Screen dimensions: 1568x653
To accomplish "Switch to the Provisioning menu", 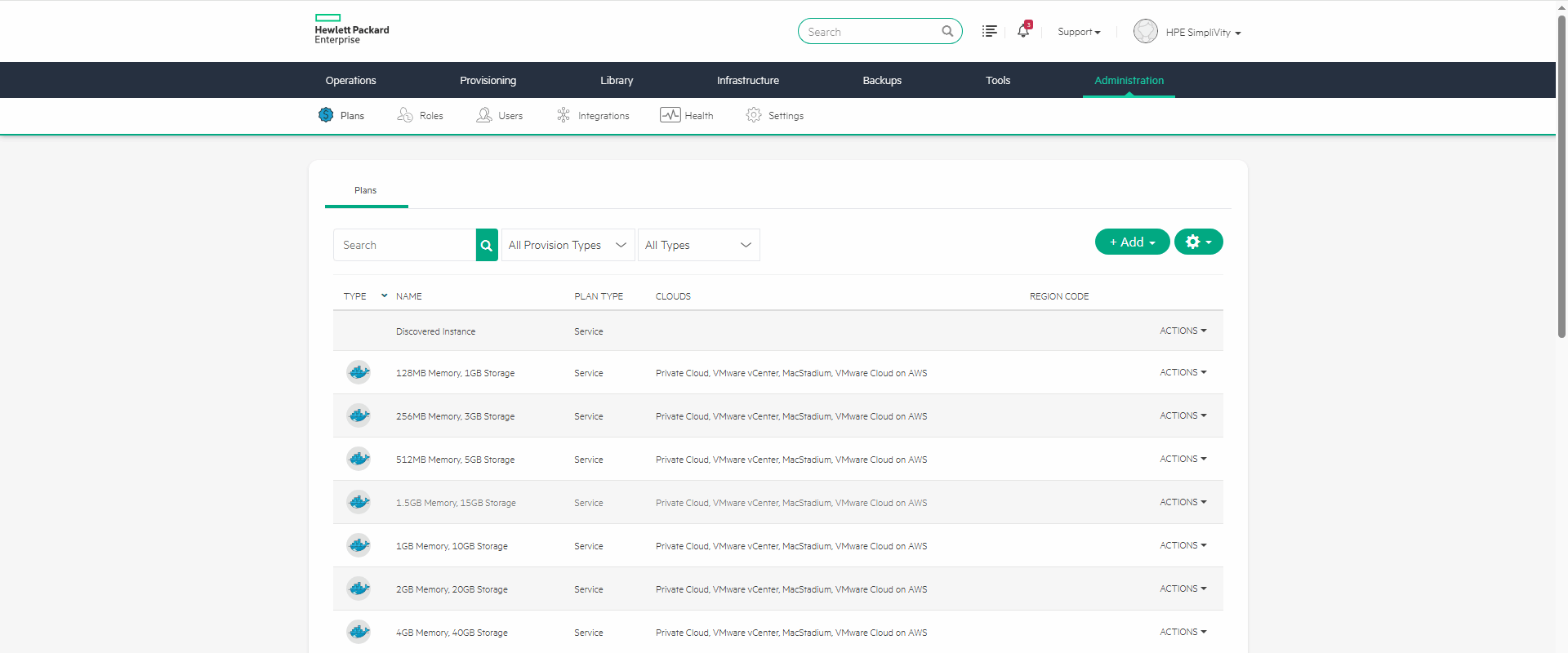I will coord(488,80).
